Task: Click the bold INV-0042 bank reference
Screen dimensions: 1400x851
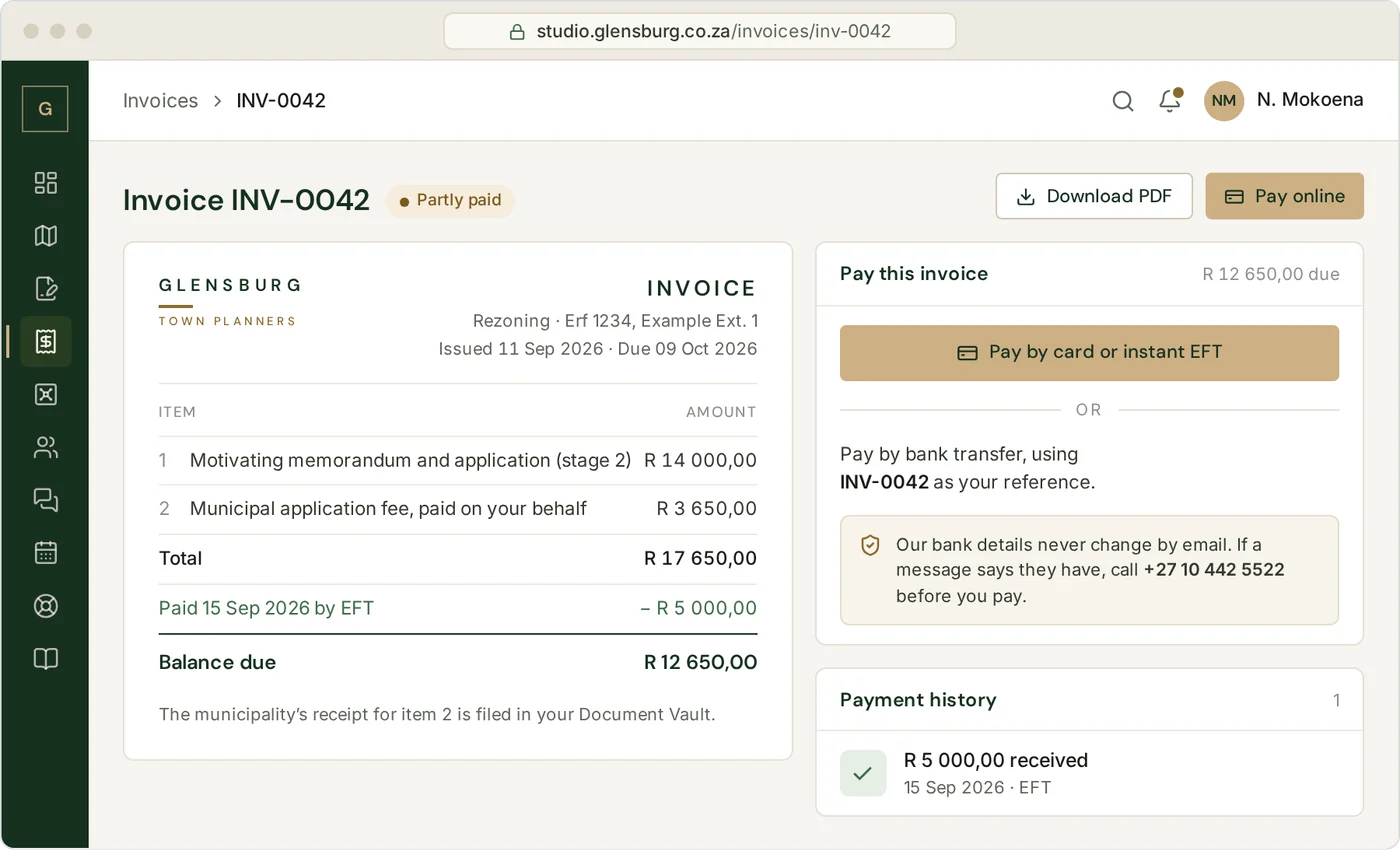Action: coord(884,482)
